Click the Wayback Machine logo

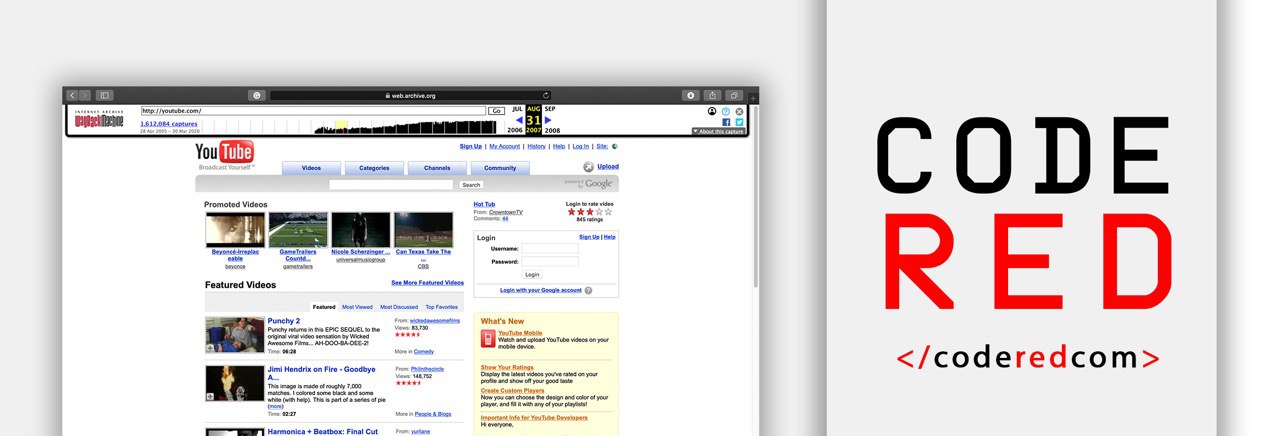tap(98, 120)
